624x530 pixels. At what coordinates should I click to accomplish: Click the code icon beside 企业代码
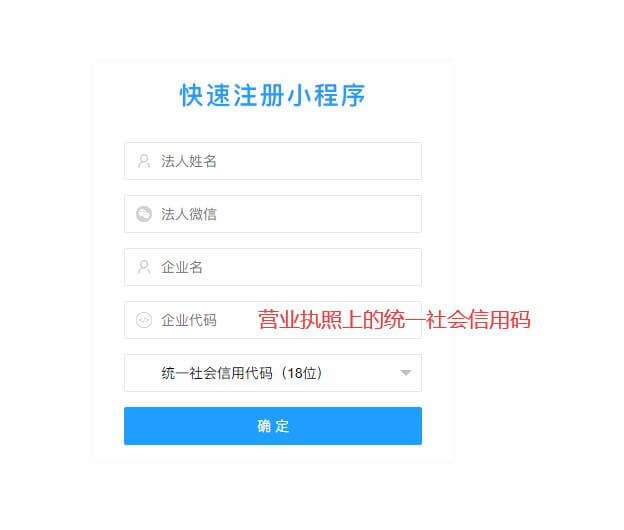tap(144, 320)
